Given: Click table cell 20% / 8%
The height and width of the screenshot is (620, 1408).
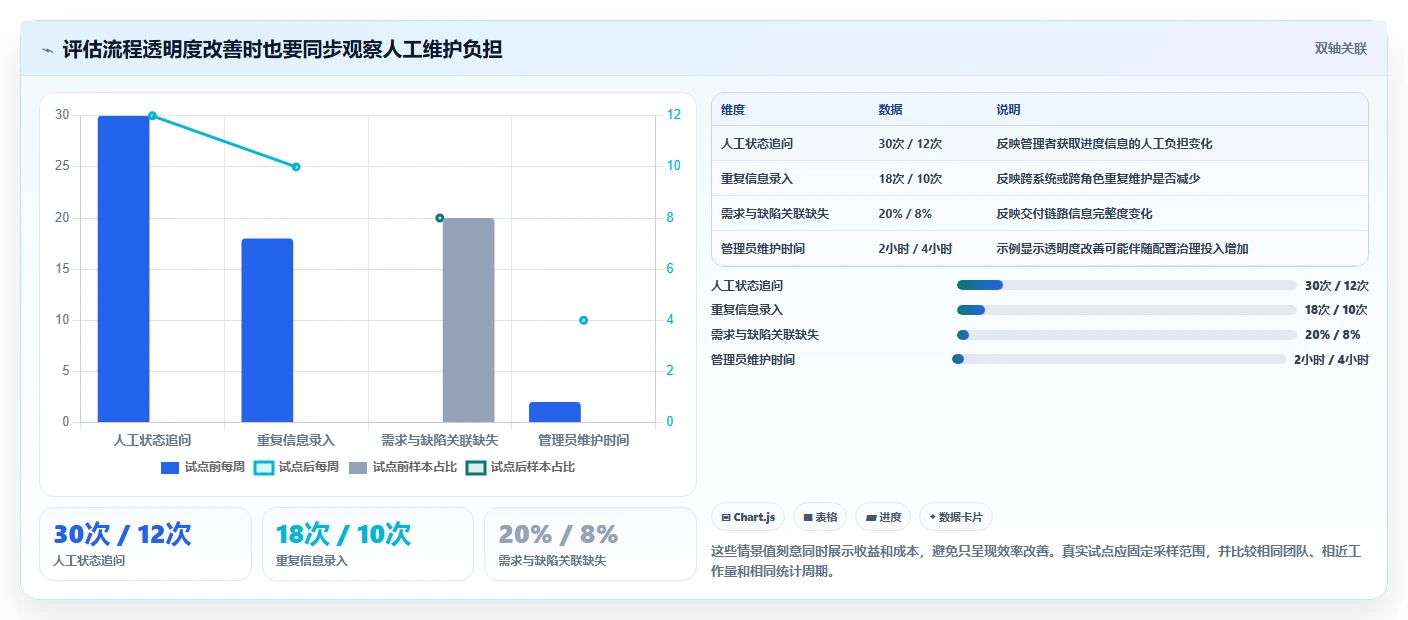Looking at the screenshot, I should (x=905, y=214).
